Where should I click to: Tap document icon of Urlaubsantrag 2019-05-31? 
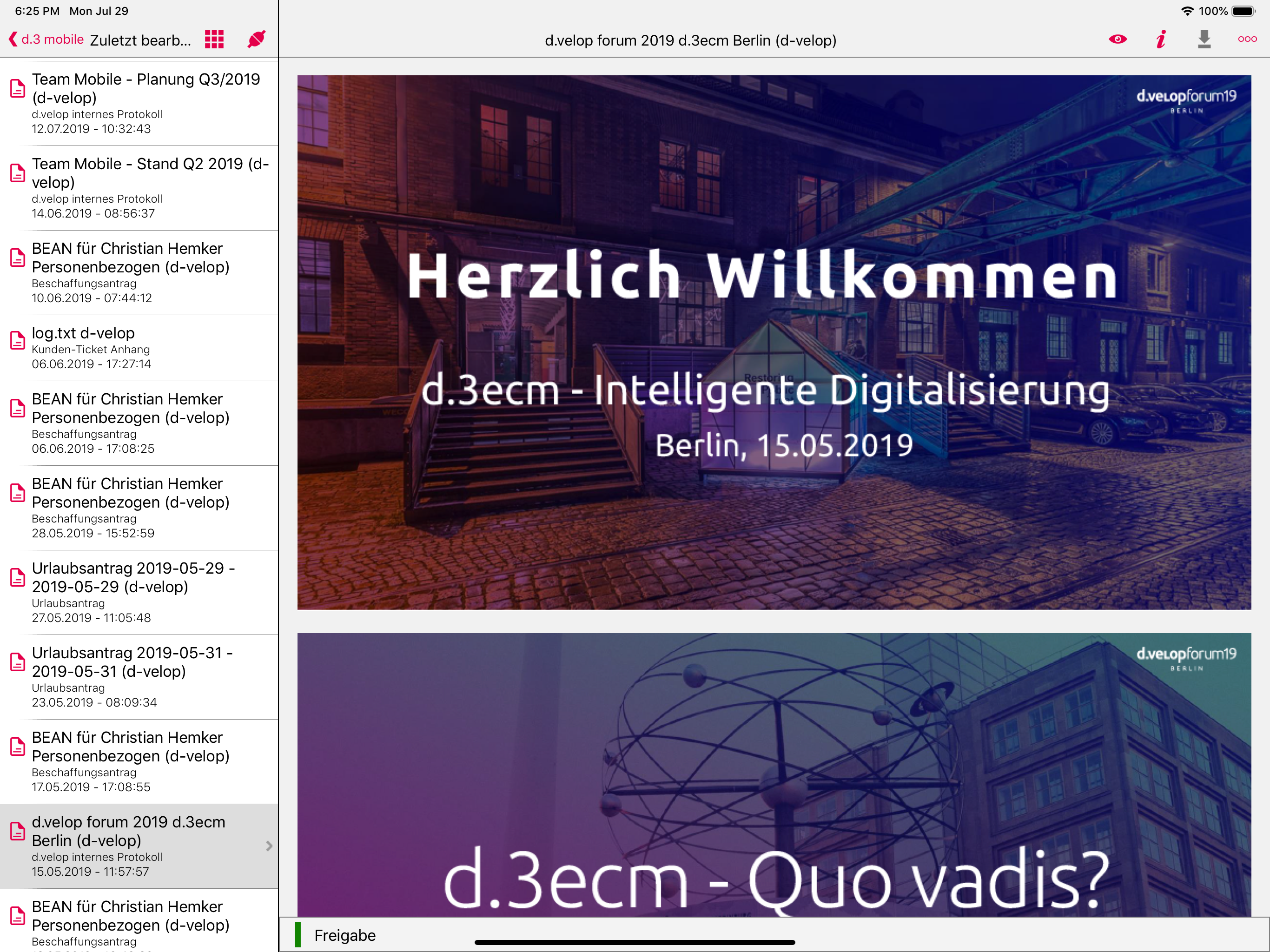18,662
